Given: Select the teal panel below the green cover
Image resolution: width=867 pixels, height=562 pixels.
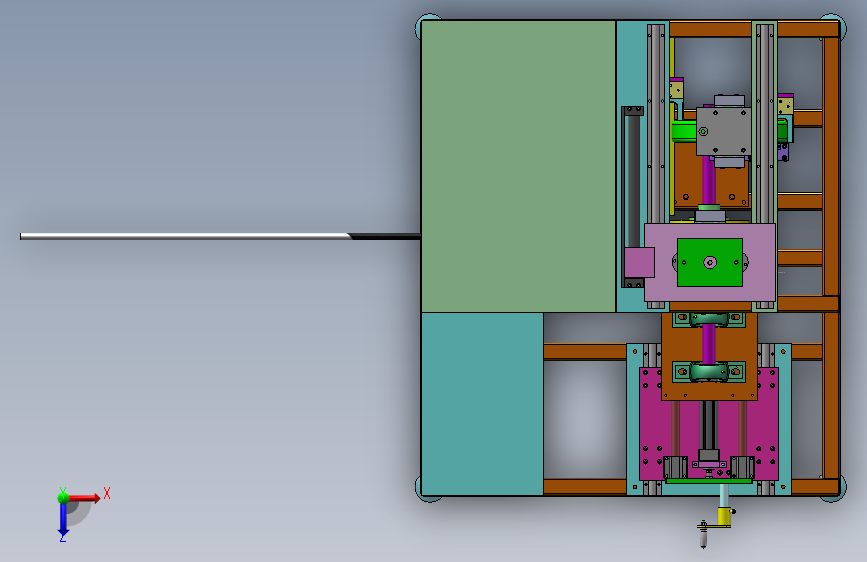Looking at the screenshot, I should 482,404.
